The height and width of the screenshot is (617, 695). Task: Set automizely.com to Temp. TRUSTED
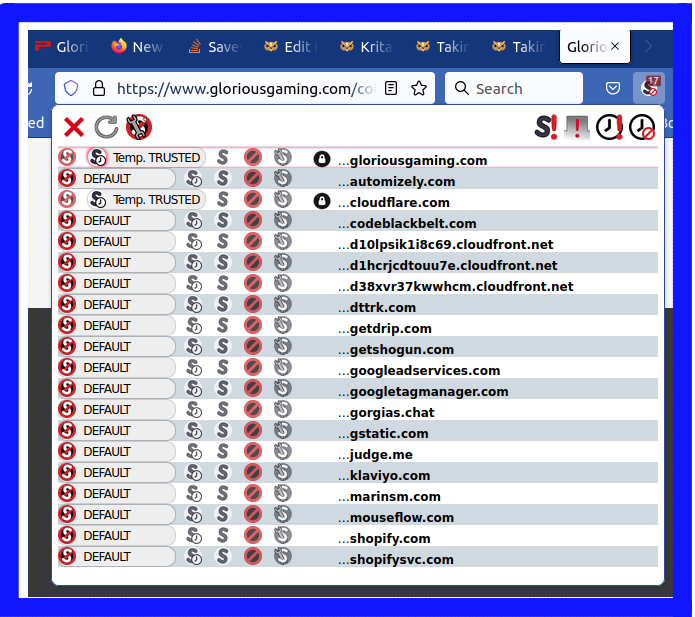point(194,179)
